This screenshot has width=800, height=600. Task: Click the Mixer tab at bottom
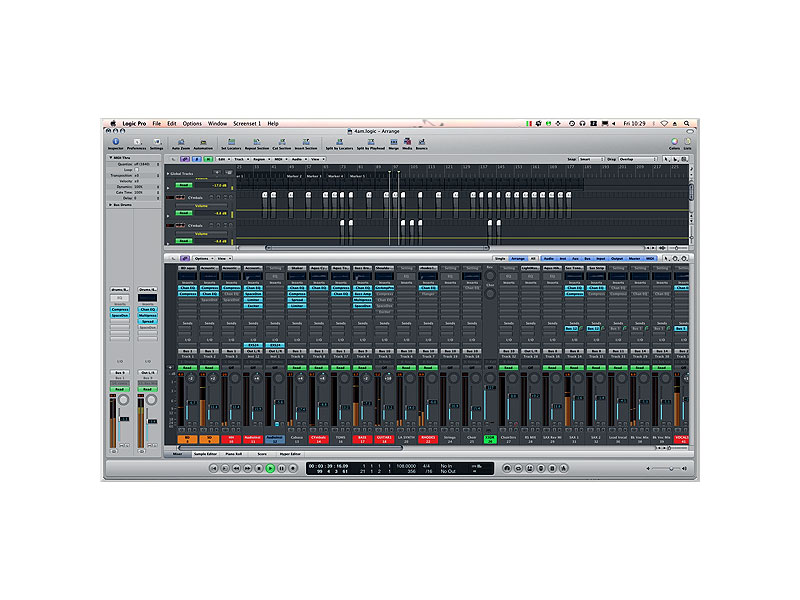coord(177,454)
